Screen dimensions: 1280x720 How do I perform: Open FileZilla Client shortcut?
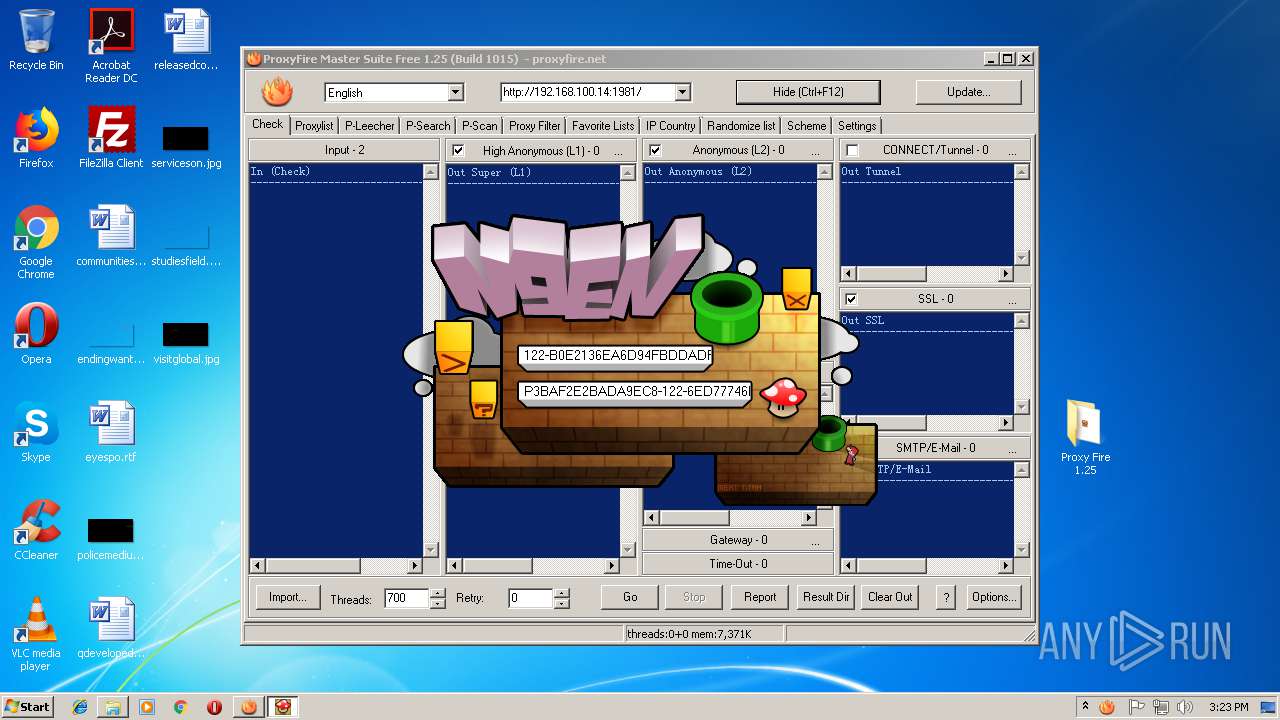point(111,138)
